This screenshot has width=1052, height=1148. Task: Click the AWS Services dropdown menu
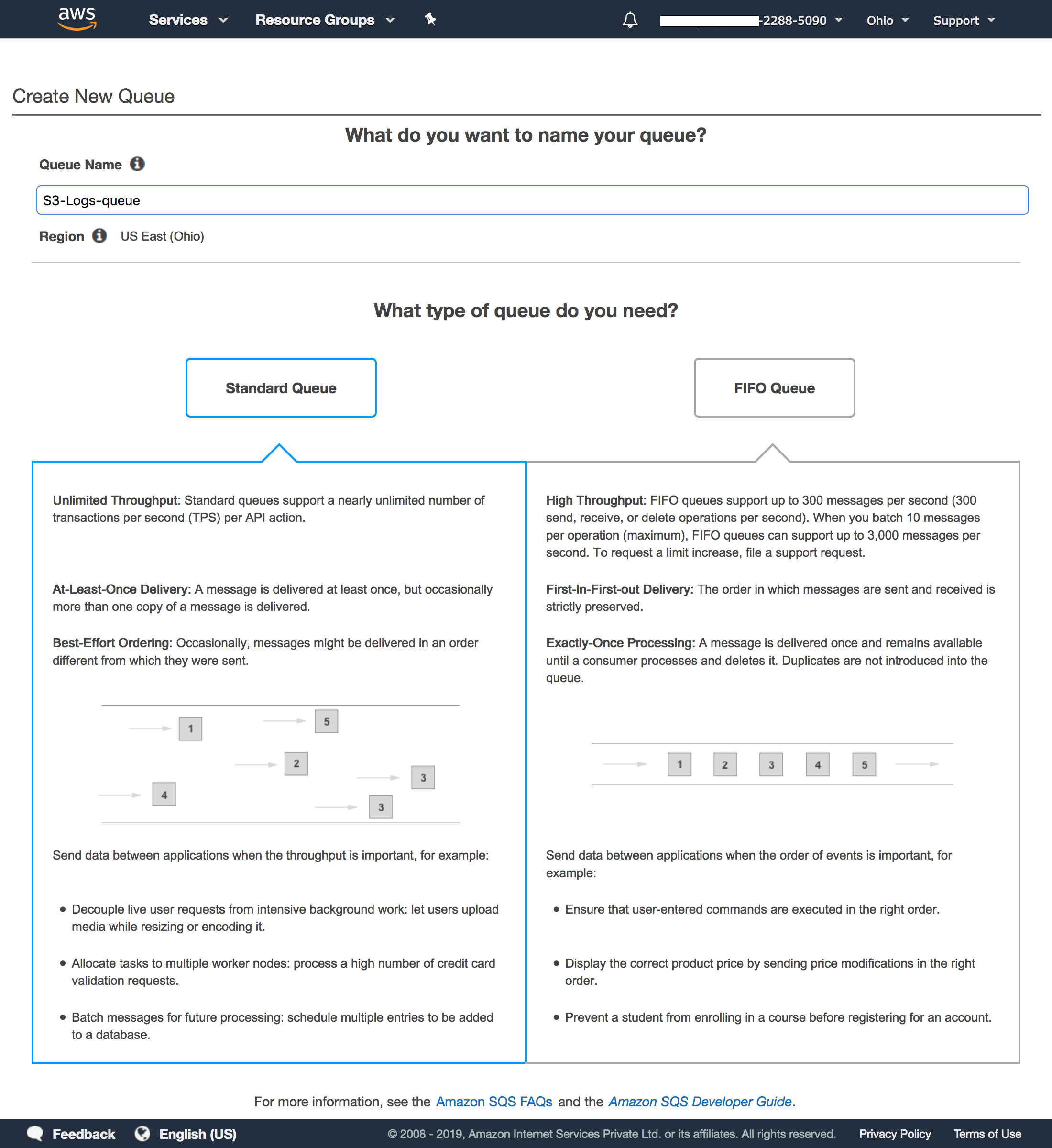point(185,20)
